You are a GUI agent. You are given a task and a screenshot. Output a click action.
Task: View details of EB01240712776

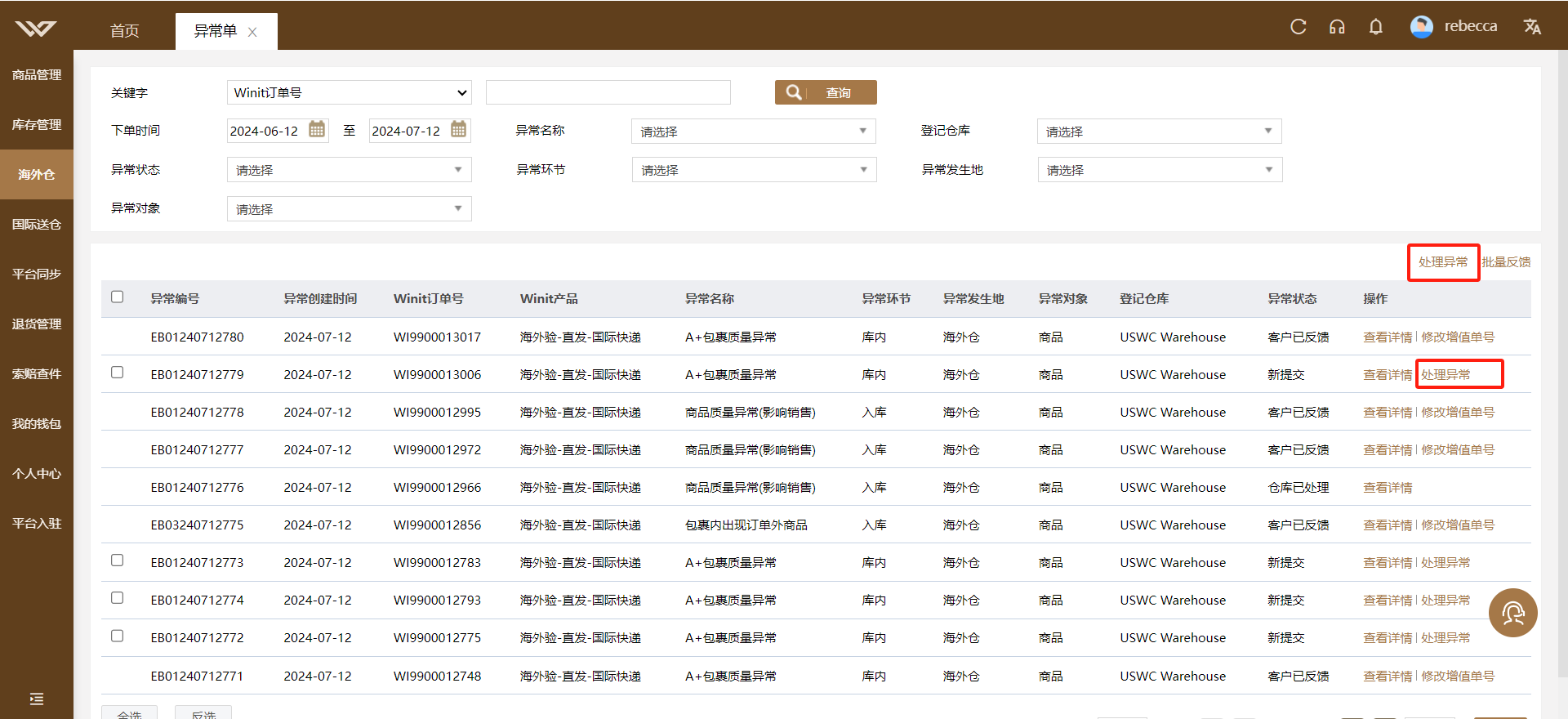coord(1388,488)
